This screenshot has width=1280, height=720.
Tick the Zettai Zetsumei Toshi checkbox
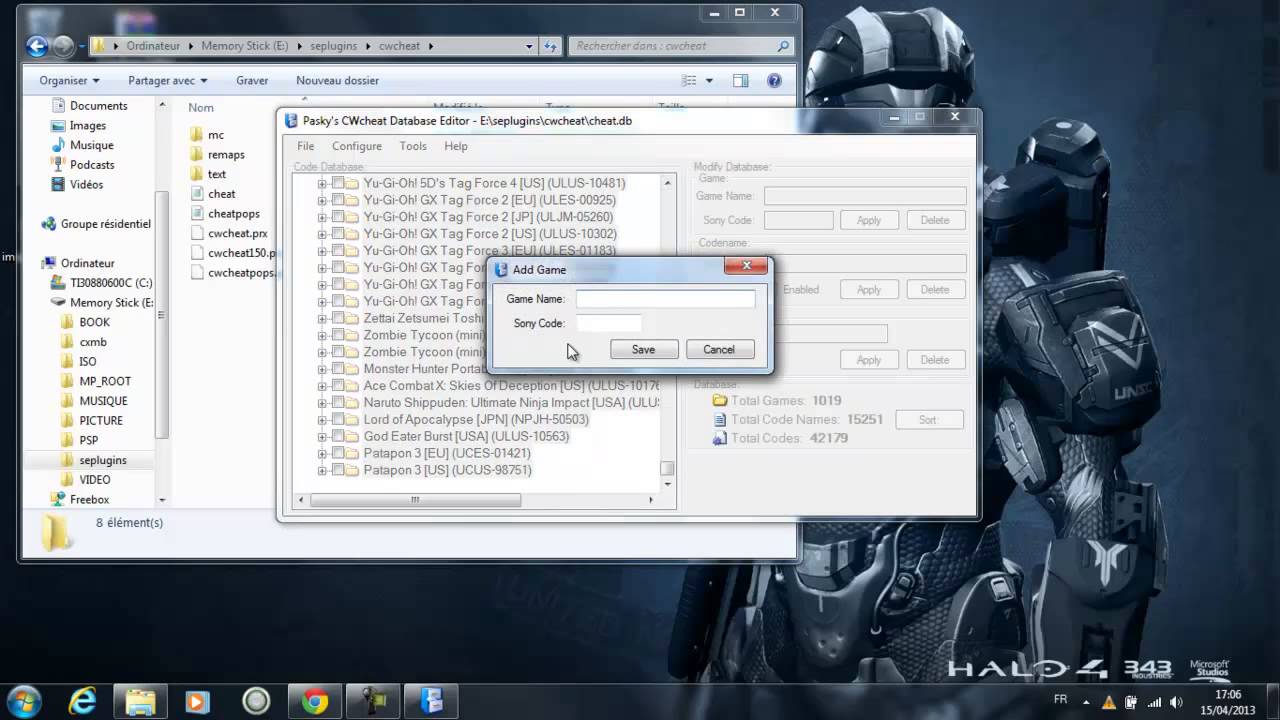[338, 318]
